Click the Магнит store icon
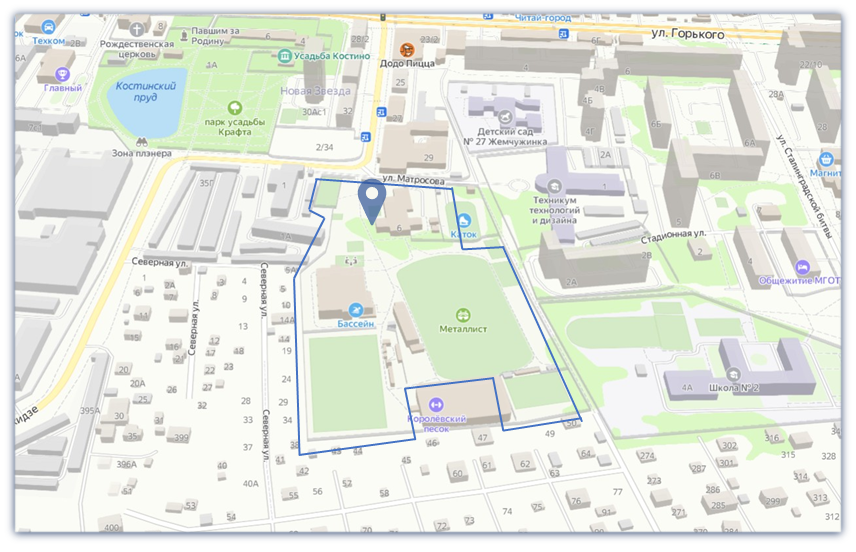The width and height of the screenshot is (856, 552). [x=826, y=159]
